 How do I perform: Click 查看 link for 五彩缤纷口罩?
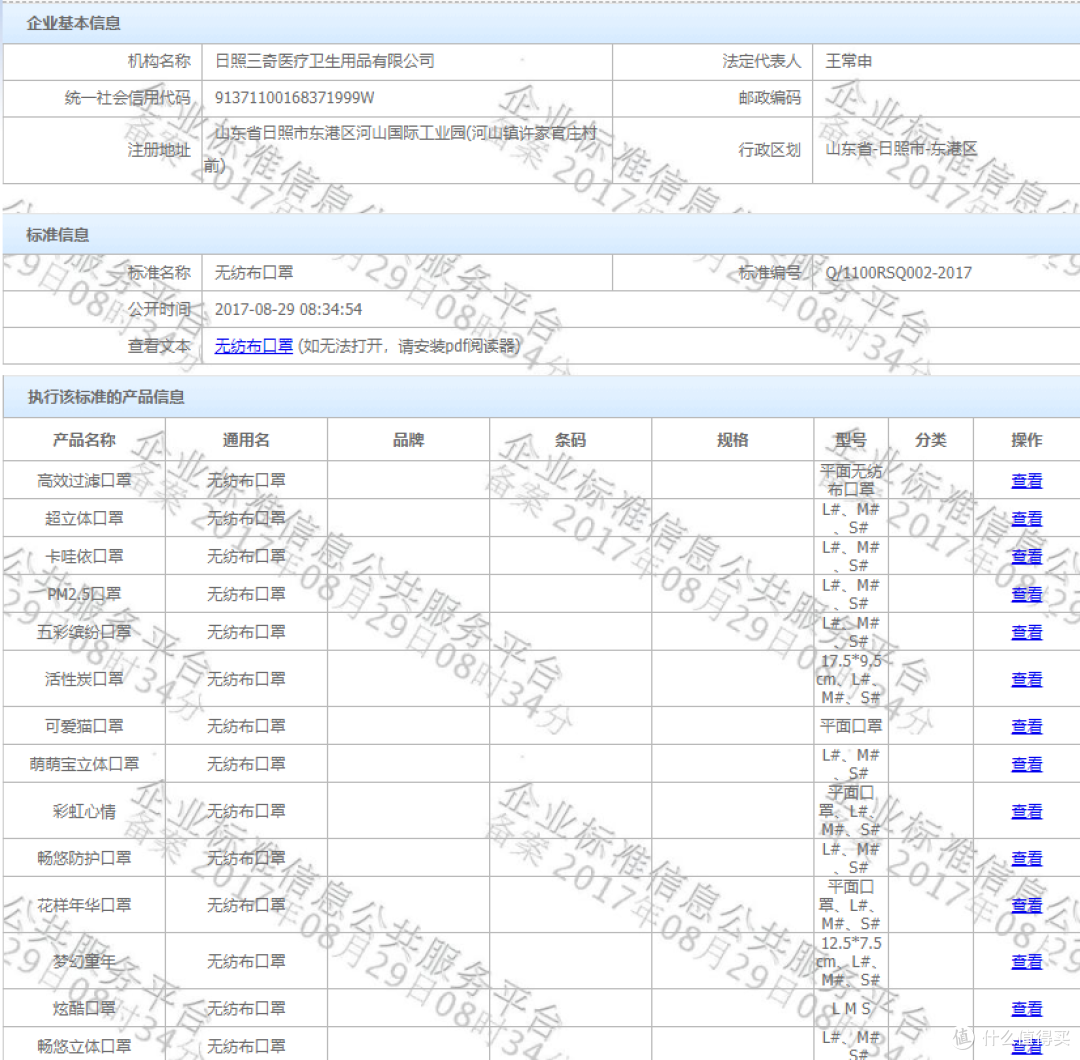tap(1026, 632)
